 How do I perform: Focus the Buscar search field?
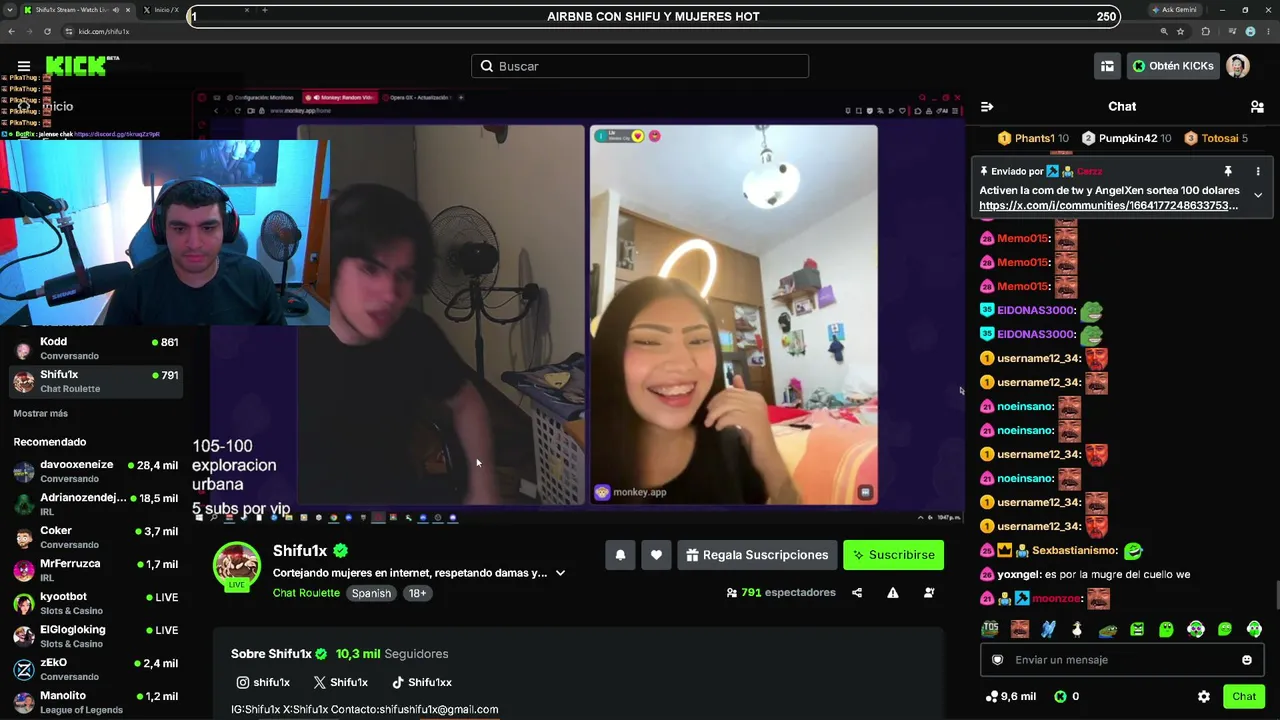[640, 66]
